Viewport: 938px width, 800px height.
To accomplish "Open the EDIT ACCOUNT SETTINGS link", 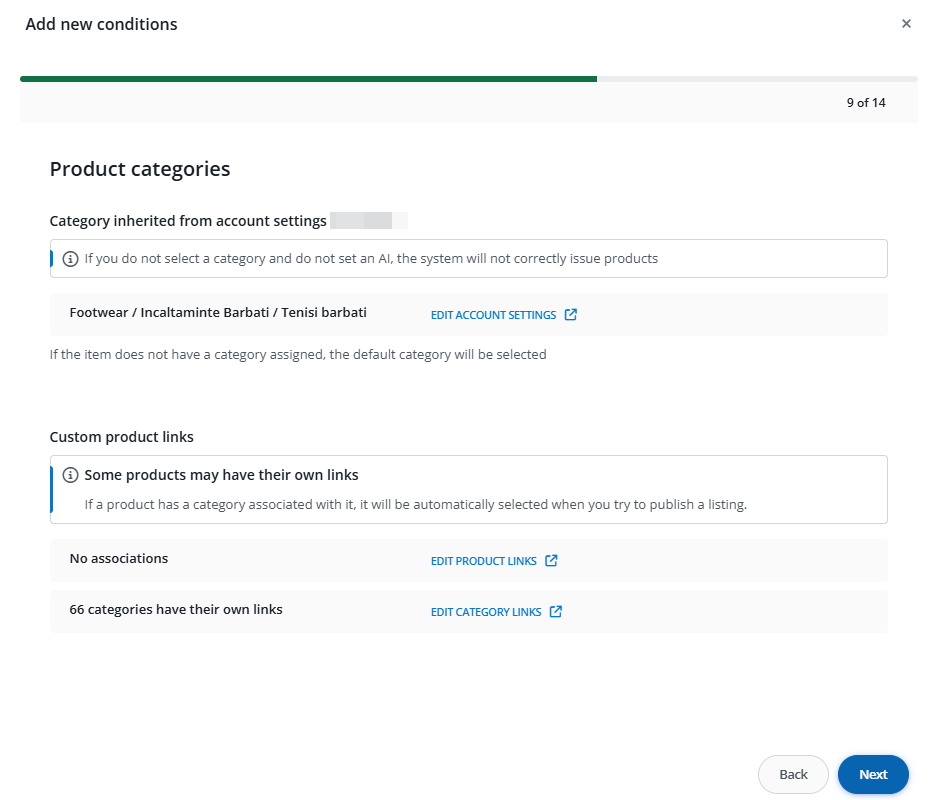I will (493, 315).
